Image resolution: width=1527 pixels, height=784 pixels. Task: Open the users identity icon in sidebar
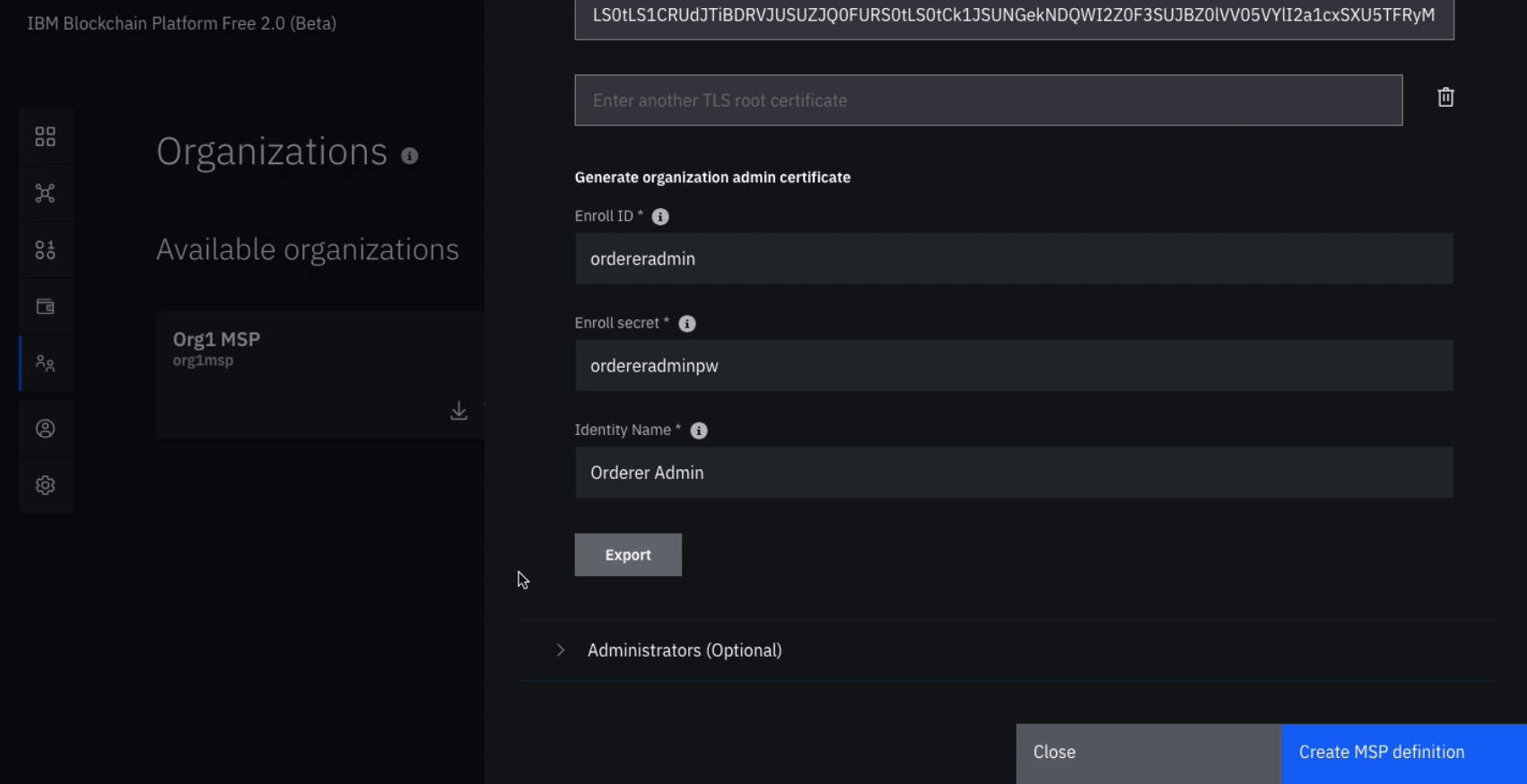(x=45, y=429)
